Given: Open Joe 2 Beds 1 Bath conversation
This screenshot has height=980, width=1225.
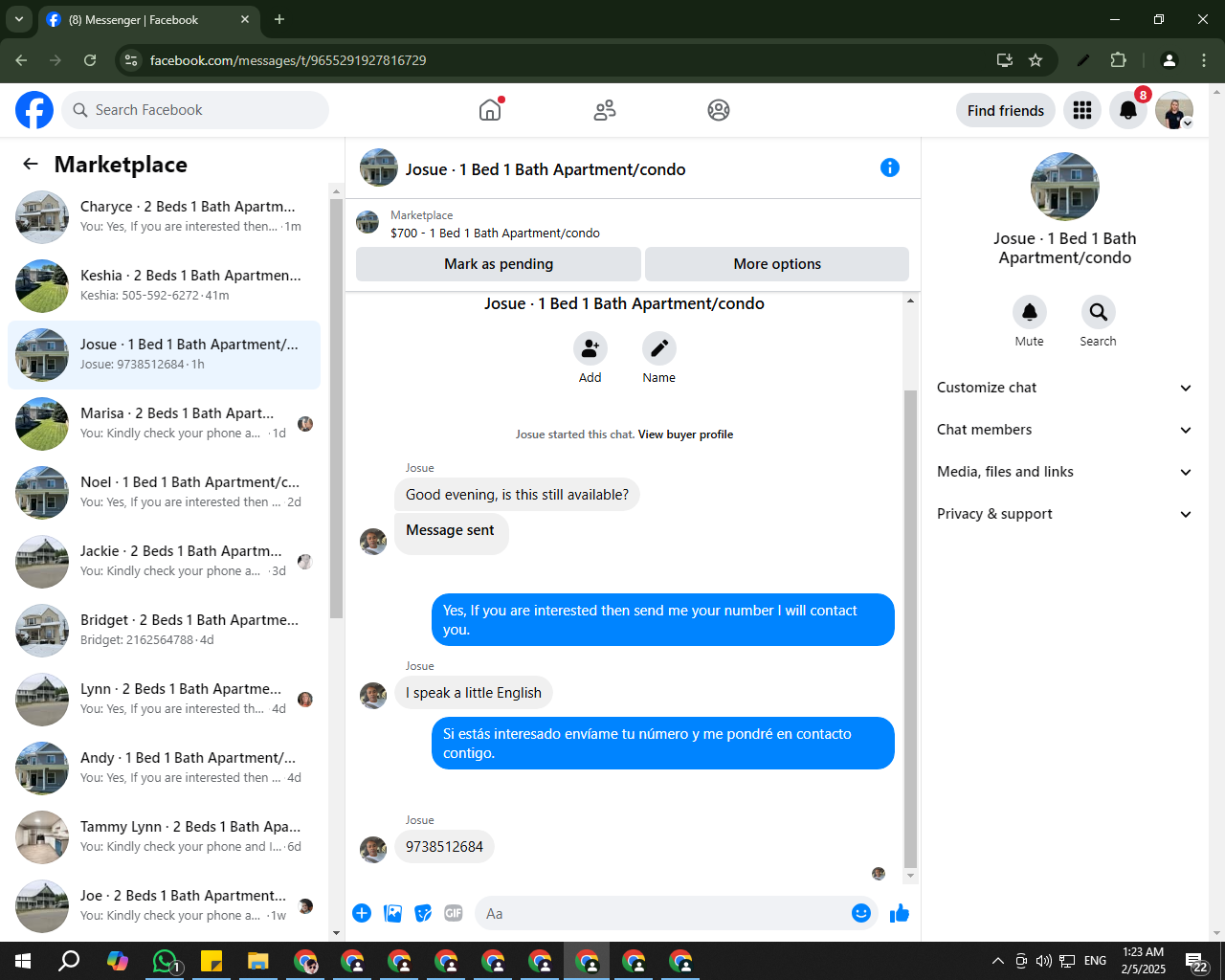Looking at the screenshot, I should [x=165, y=905].
